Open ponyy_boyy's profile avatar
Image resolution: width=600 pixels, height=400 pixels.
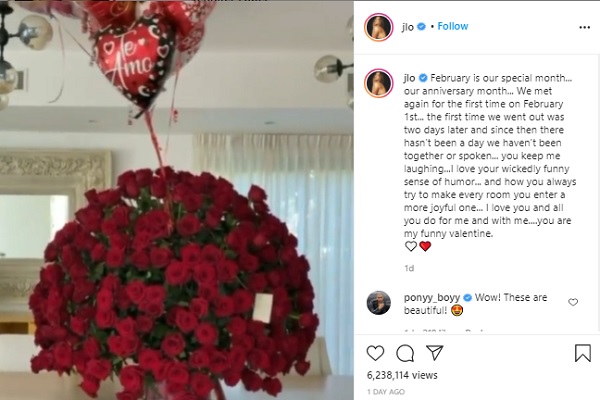coord(378,302)
